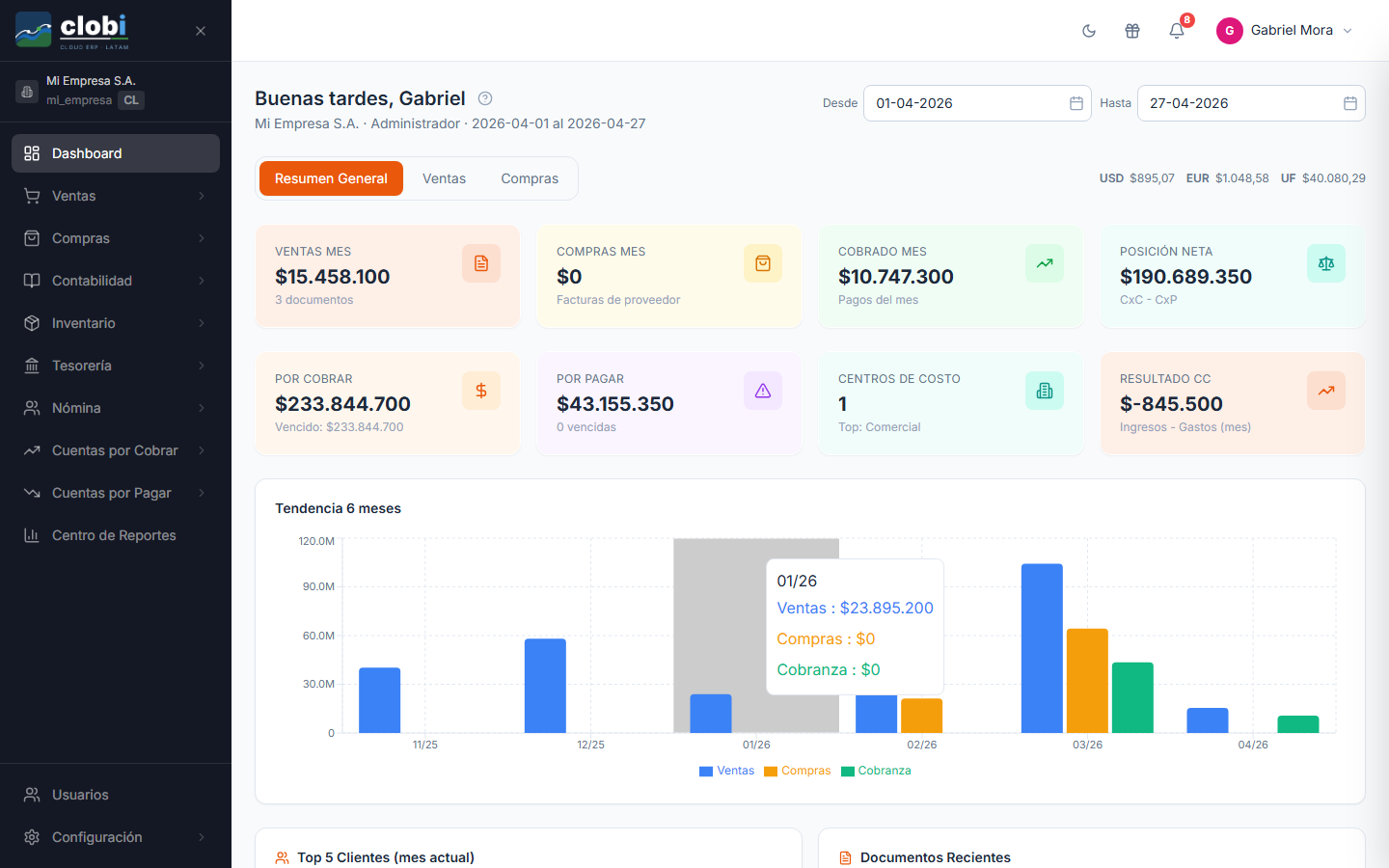This screenshot has width=1389, height=868.
Task: Click the help icon beside the greeting
Action: 485,98
